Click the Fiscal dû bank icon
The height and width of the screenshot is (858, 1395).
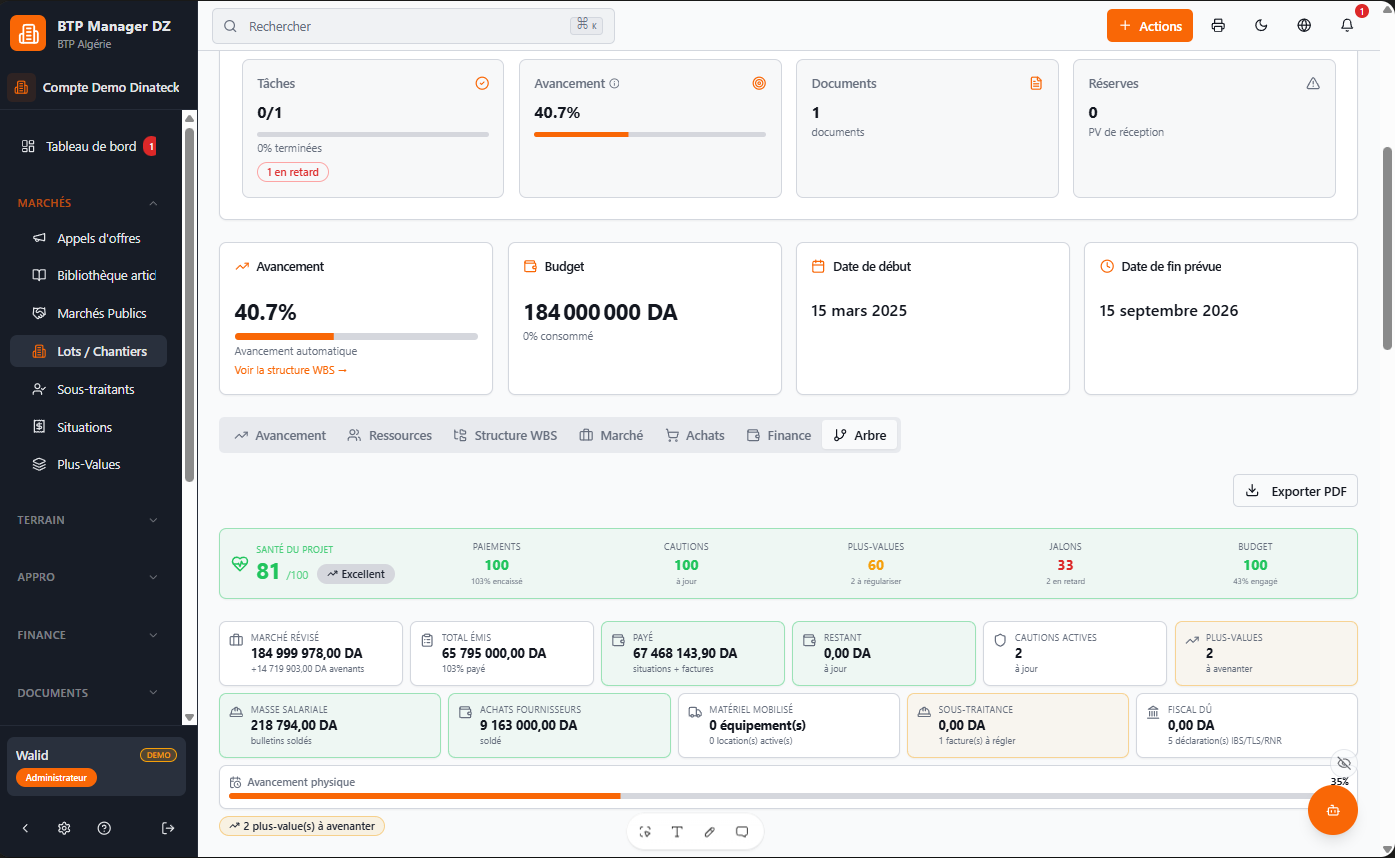pyautogui.click(x=1153, y=712)
